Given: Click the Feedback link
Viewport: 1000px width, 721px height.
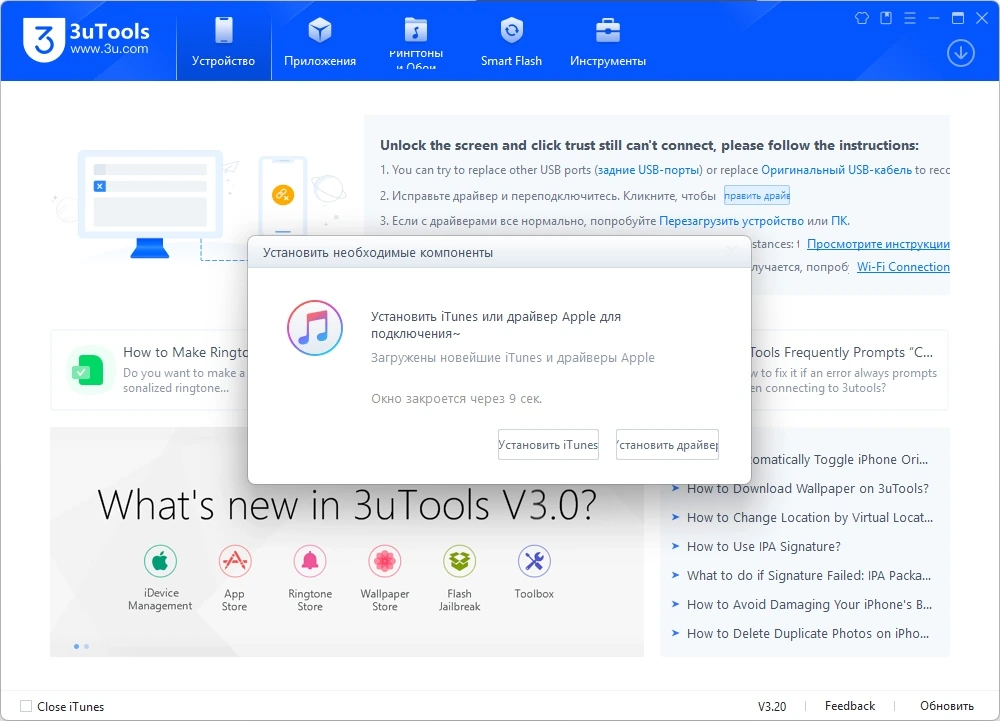Looking at the screenshot, I should click(849, 706).
